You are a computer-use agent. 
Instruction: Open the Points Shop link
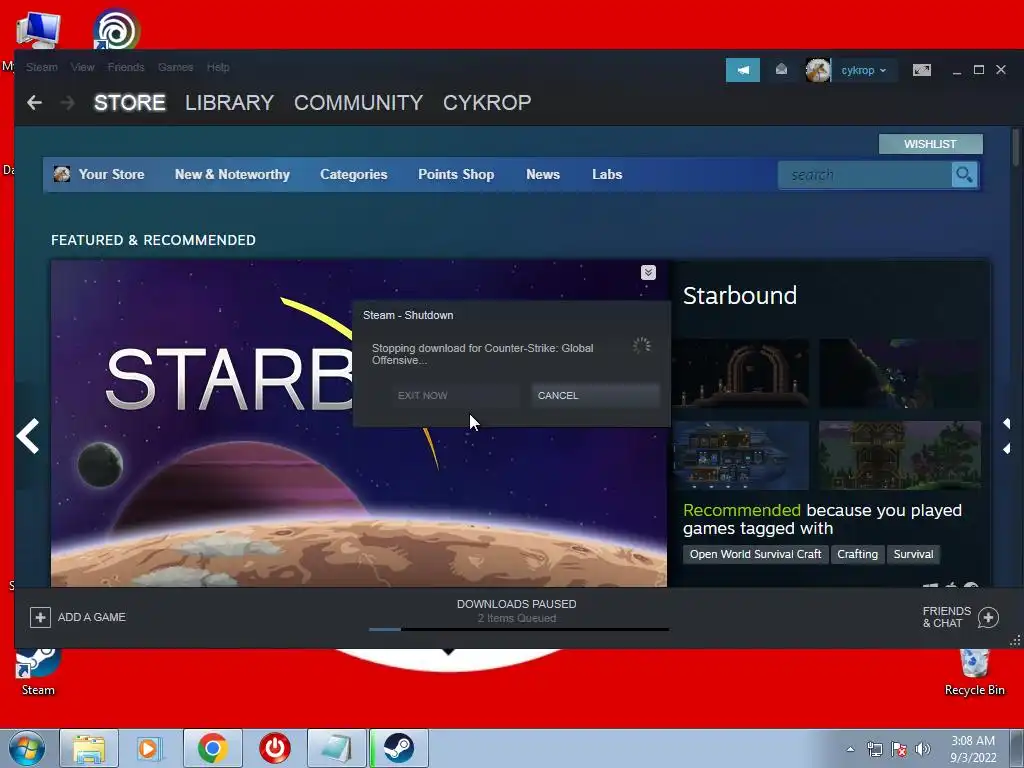456,174
